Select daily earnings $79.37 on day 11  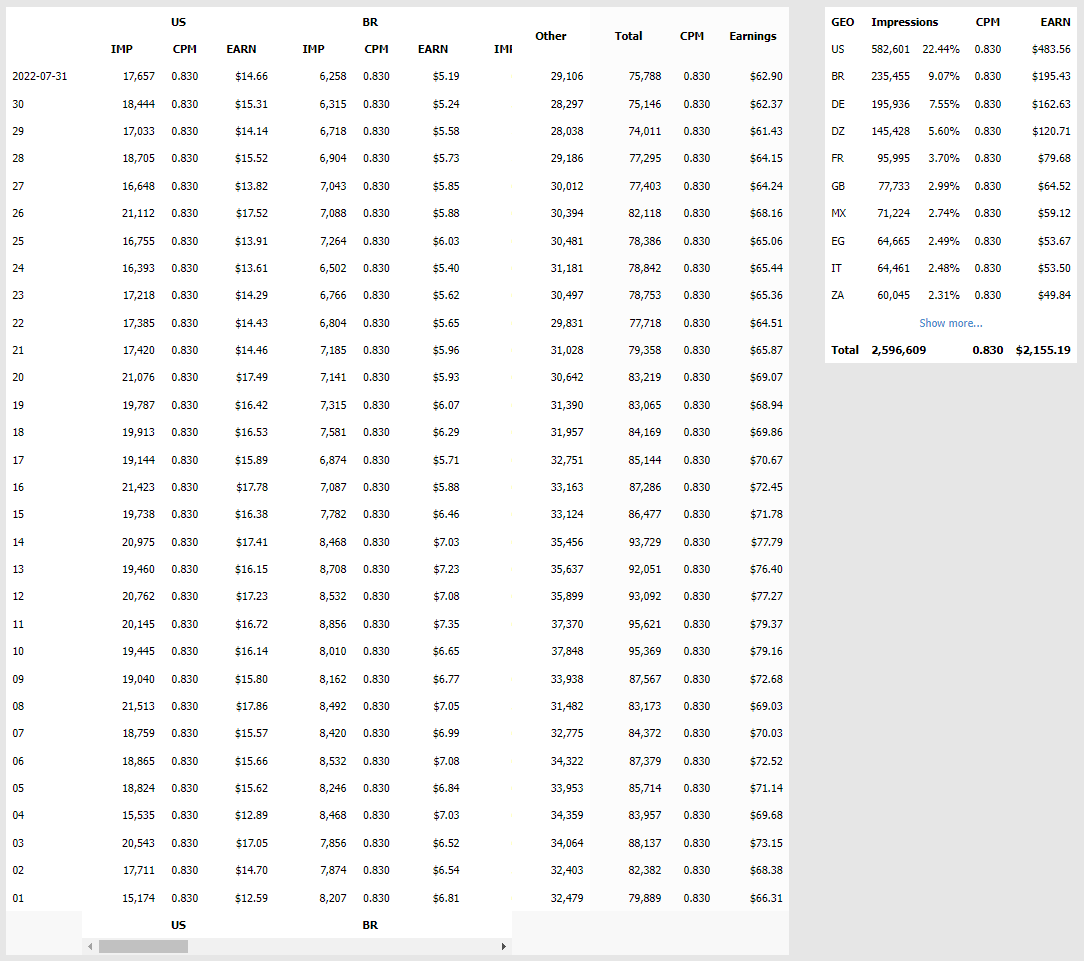(x=766, y=624)
